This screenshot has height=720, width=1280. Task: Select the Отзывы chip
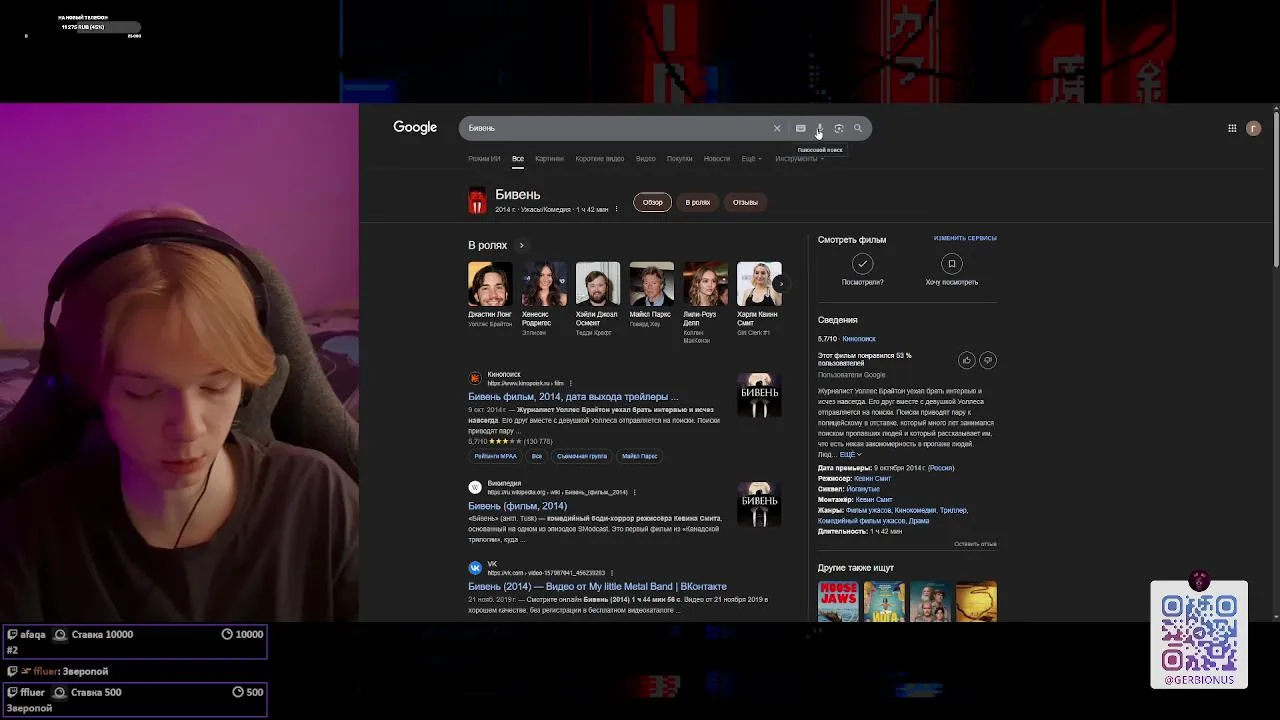[x=745, y=202]
